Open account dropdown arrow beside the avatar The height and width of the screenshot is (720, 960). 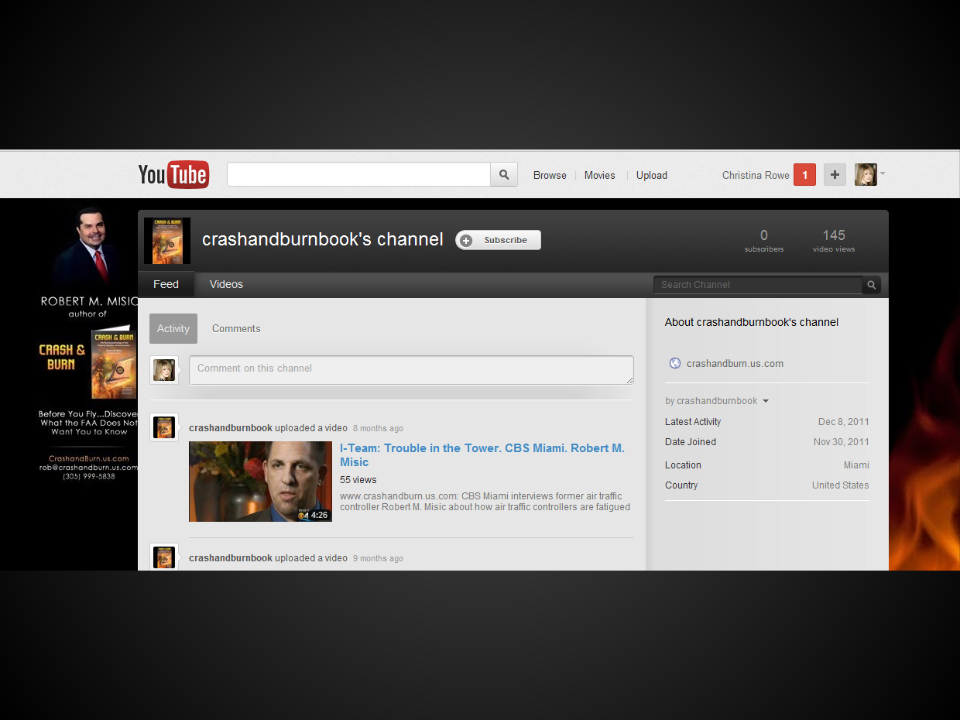(x=883, y=173)
